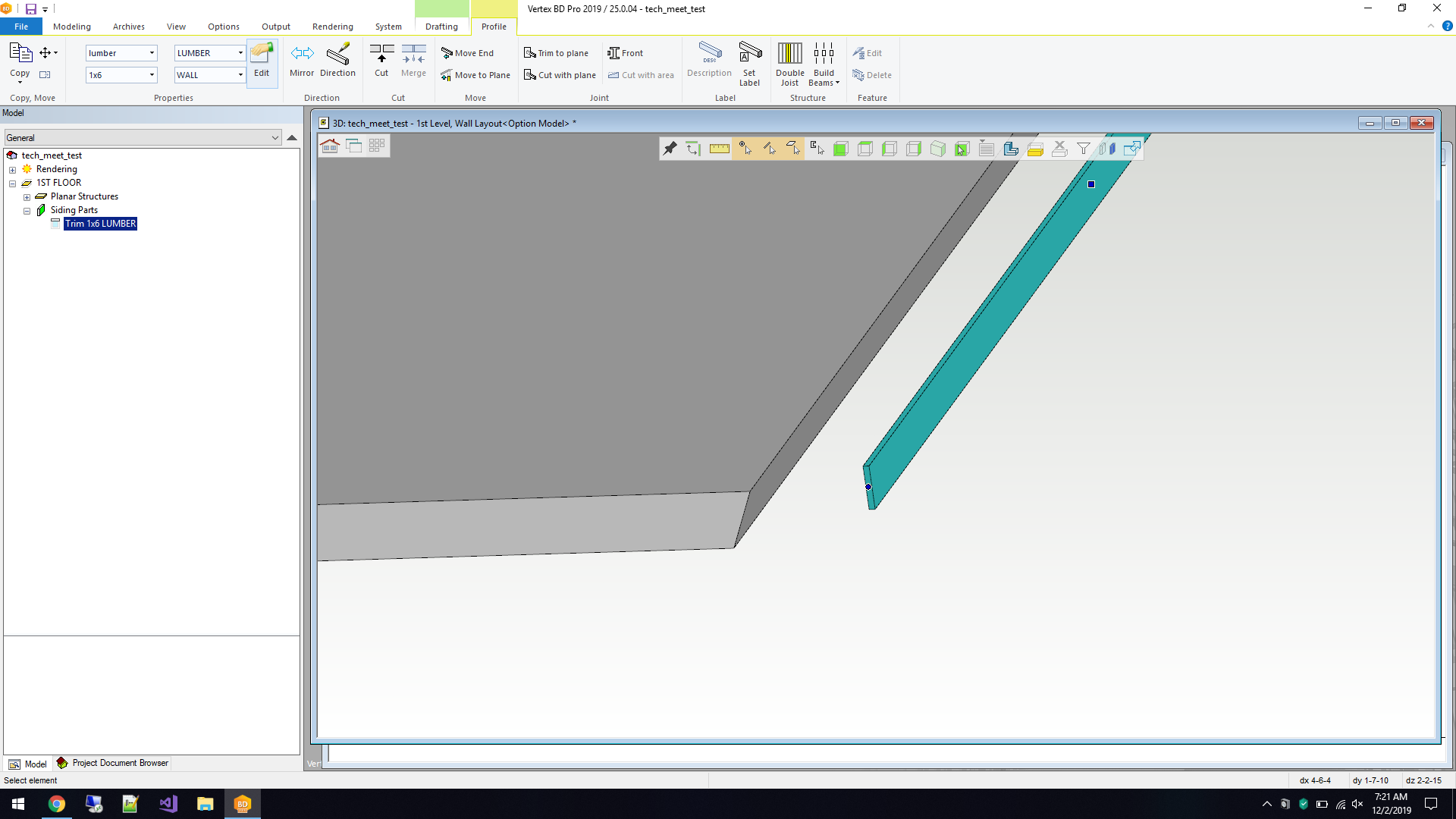Toggle point selection snap mode
The image size is (1456, 819).
click(745, 149)
